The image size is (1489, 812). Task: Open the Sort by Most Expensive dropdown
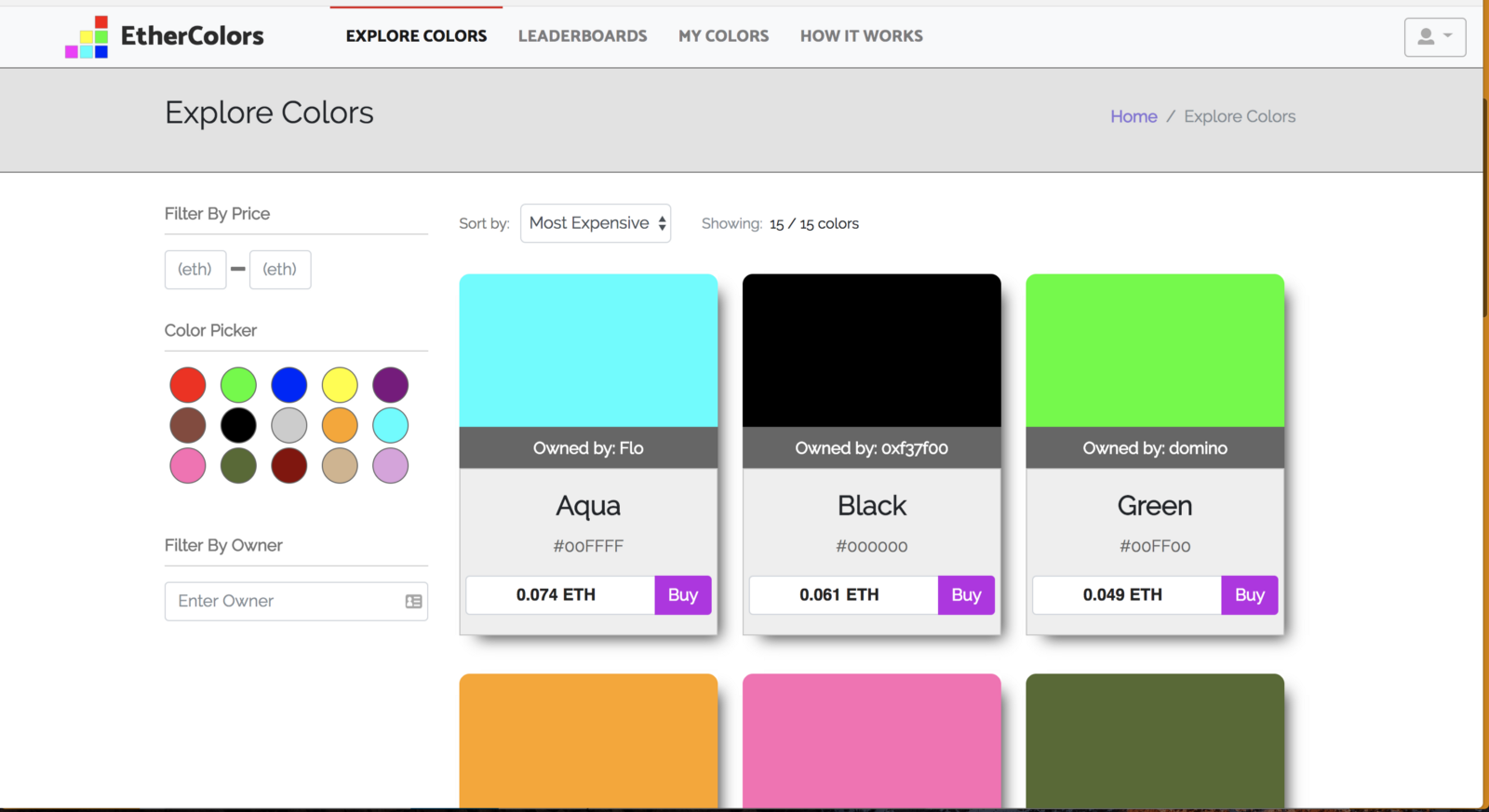tap(596, 223)
